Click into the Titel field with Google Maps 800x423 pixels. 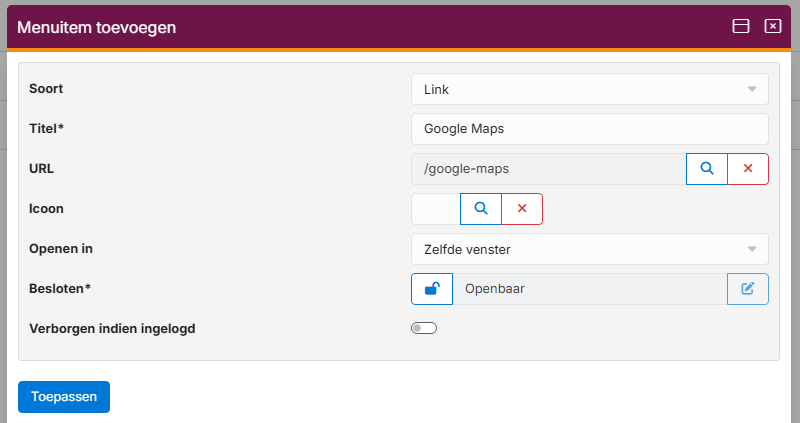point(589,129)
